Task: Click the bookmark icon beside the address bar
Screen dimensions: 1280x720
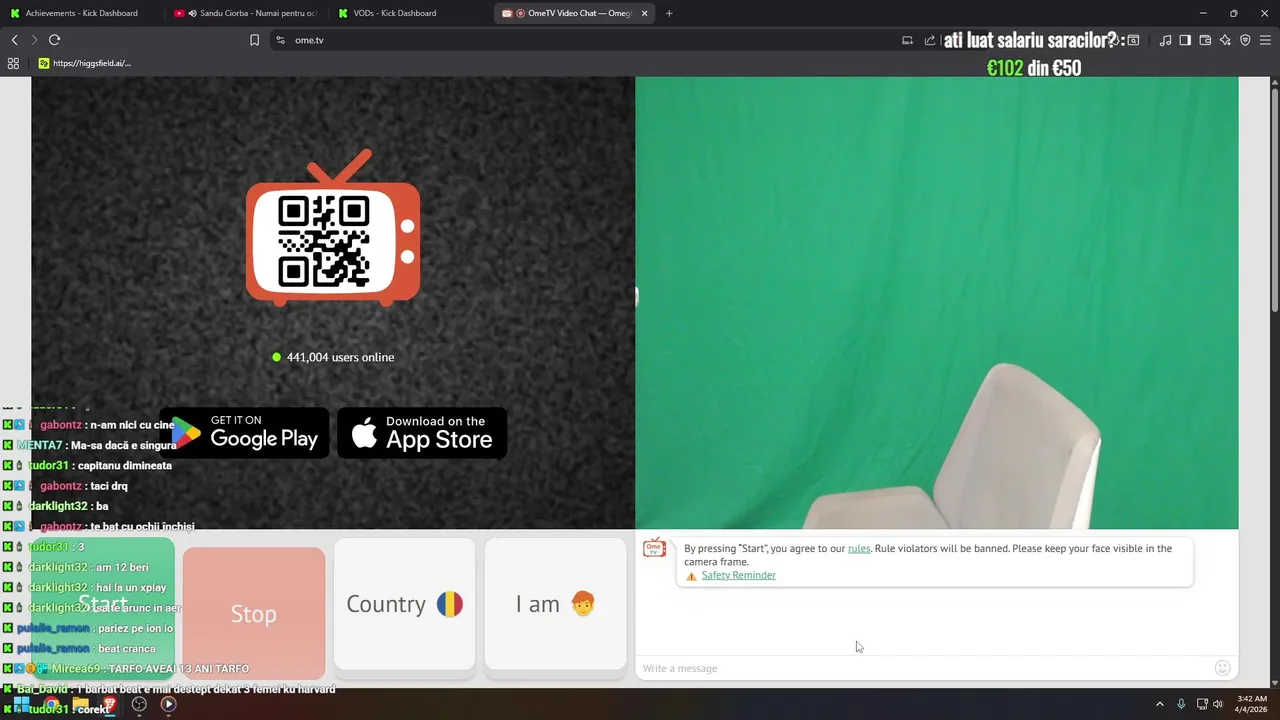Action: click(x=254, y=40)
